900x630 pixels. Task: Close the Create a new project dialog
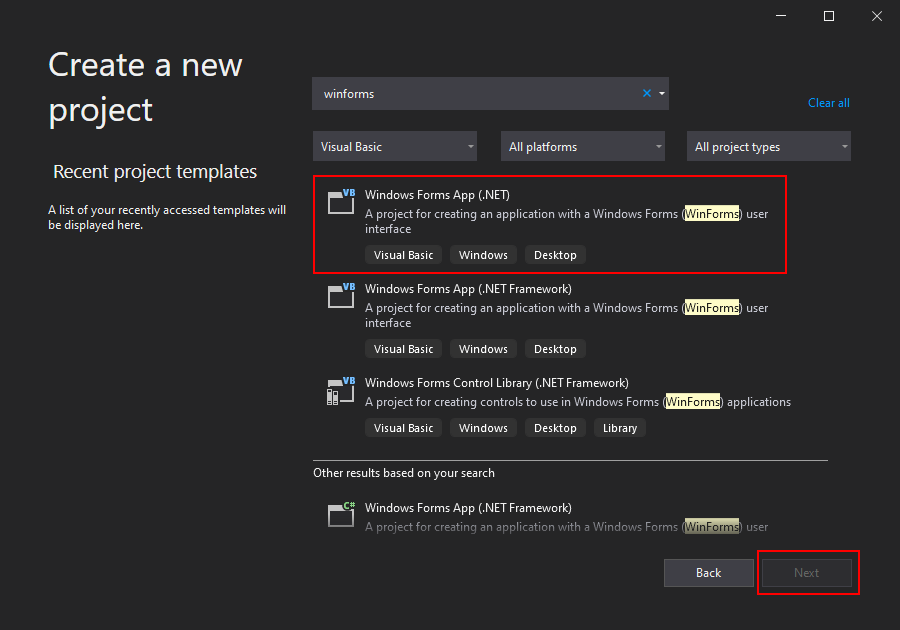tap(876, 16)
